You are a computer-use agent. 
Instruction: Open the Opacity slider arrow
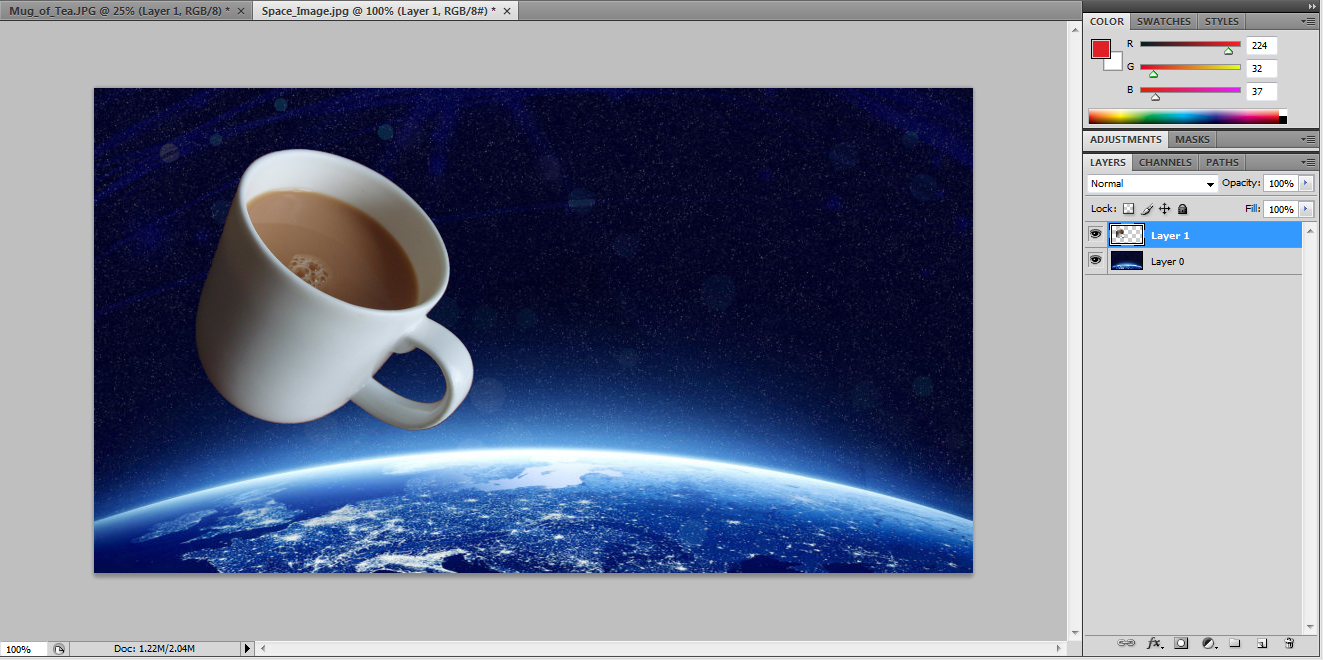click(1305, 183)
